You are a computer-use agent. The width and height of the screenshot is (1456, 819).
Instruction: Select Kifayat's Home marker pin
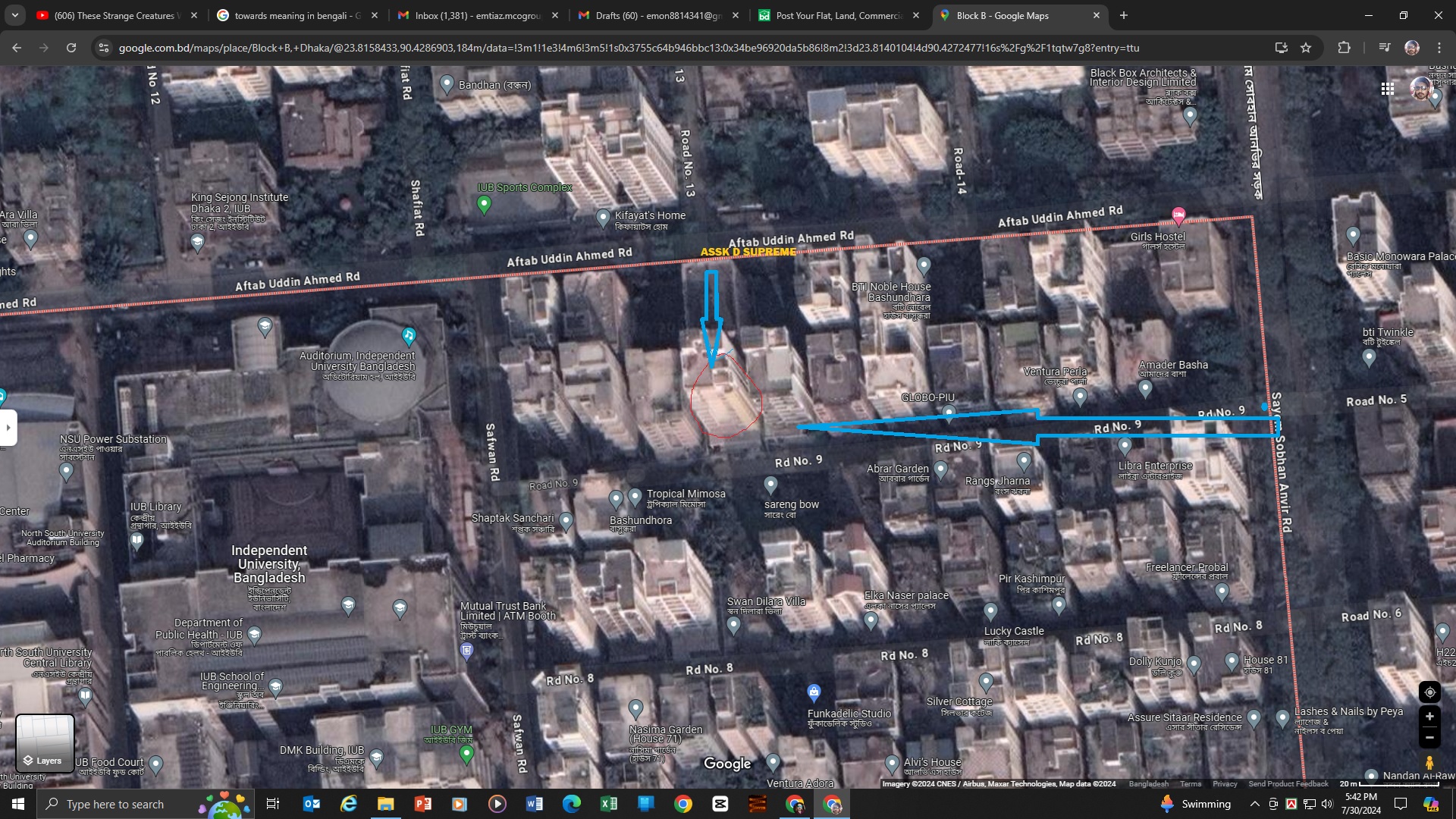tap(603, 218)
